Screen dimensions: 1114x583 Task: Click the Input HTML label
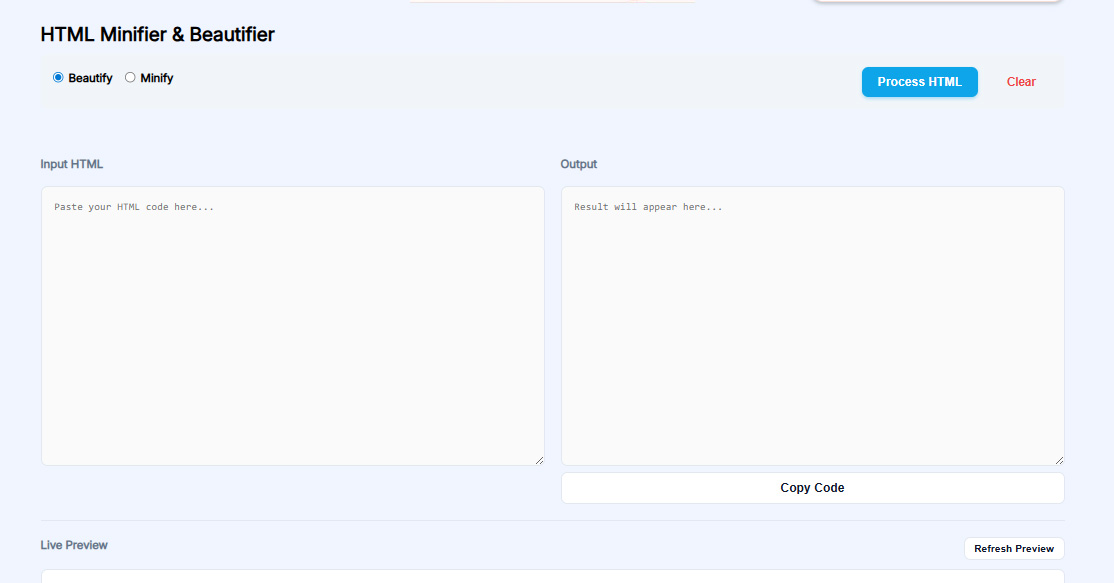(x=72, y=164)
